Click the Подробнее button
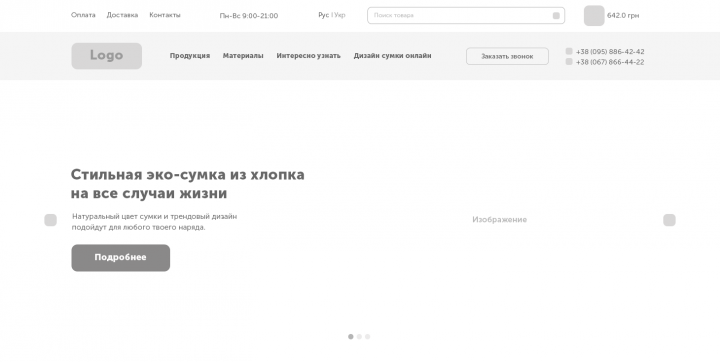The height and width of the screenshot is (362, 720). point(121,258)
